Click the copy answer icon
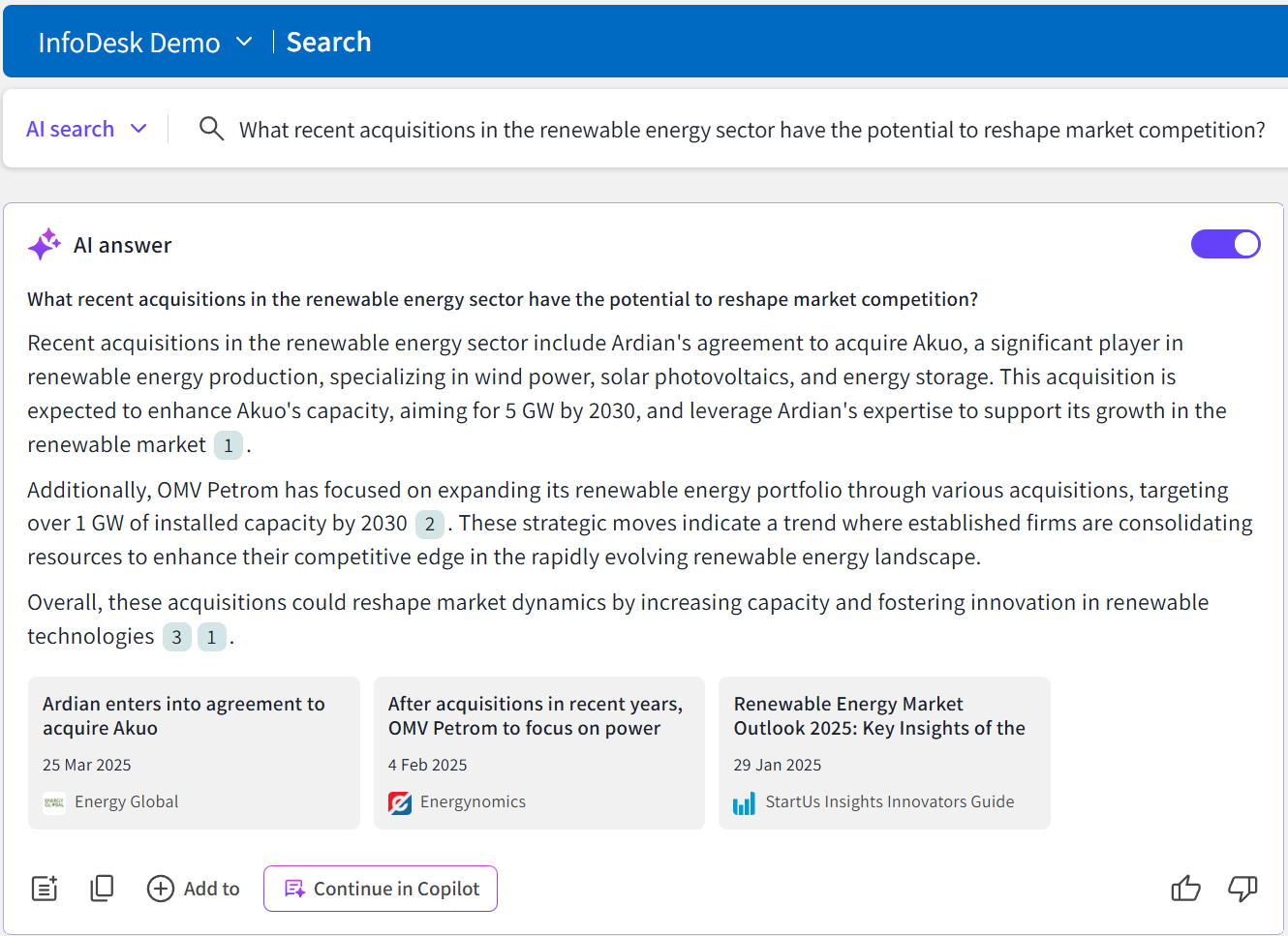1288x936 pixels. [102, 889]
